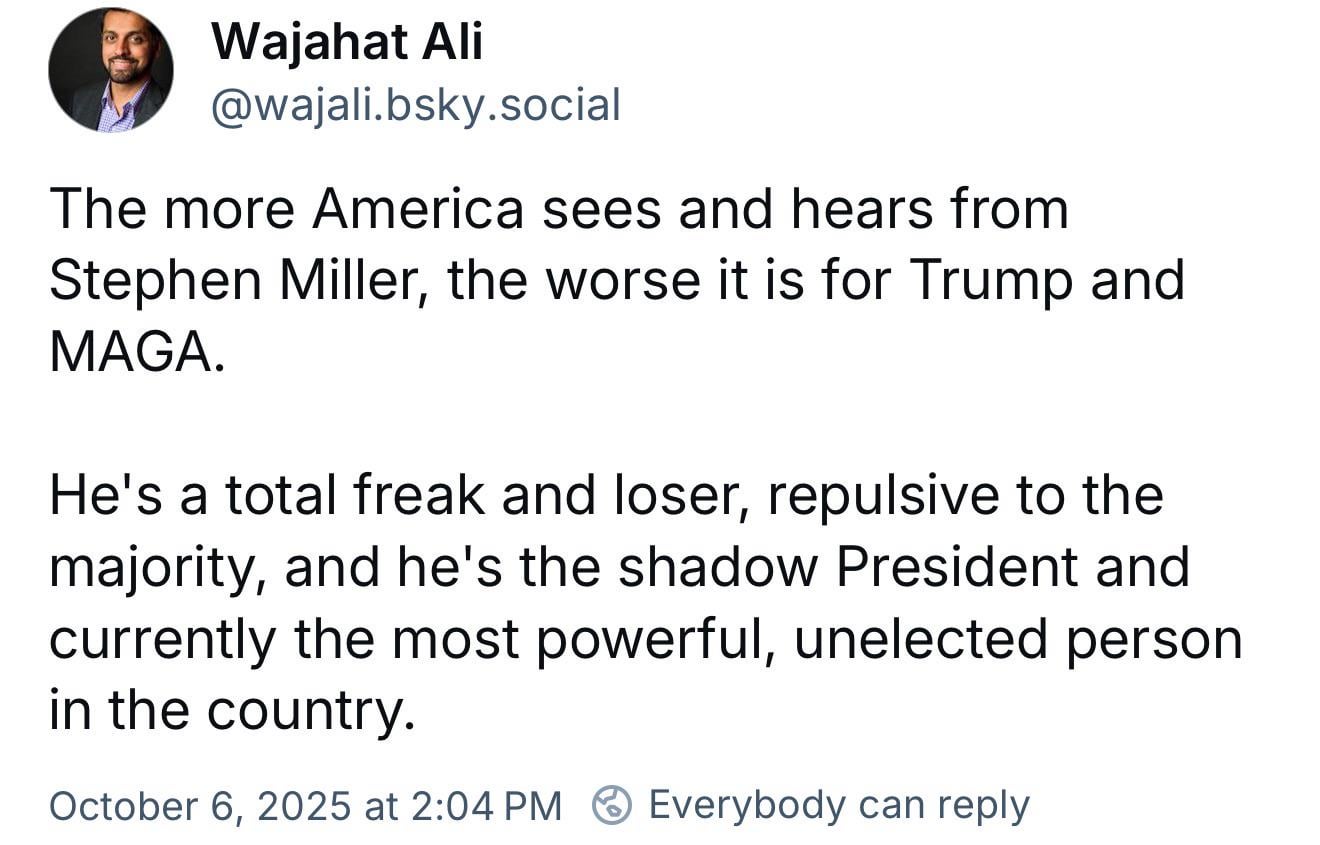Open Wajahat Ali's profile avatar
Image resolution: width=1320 pixels, height=845 pixels.
point(110,69)
